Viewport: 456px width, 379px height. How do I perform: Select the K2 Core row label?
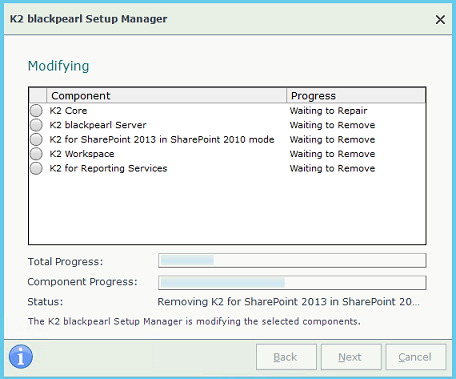[x=68, y=111]
